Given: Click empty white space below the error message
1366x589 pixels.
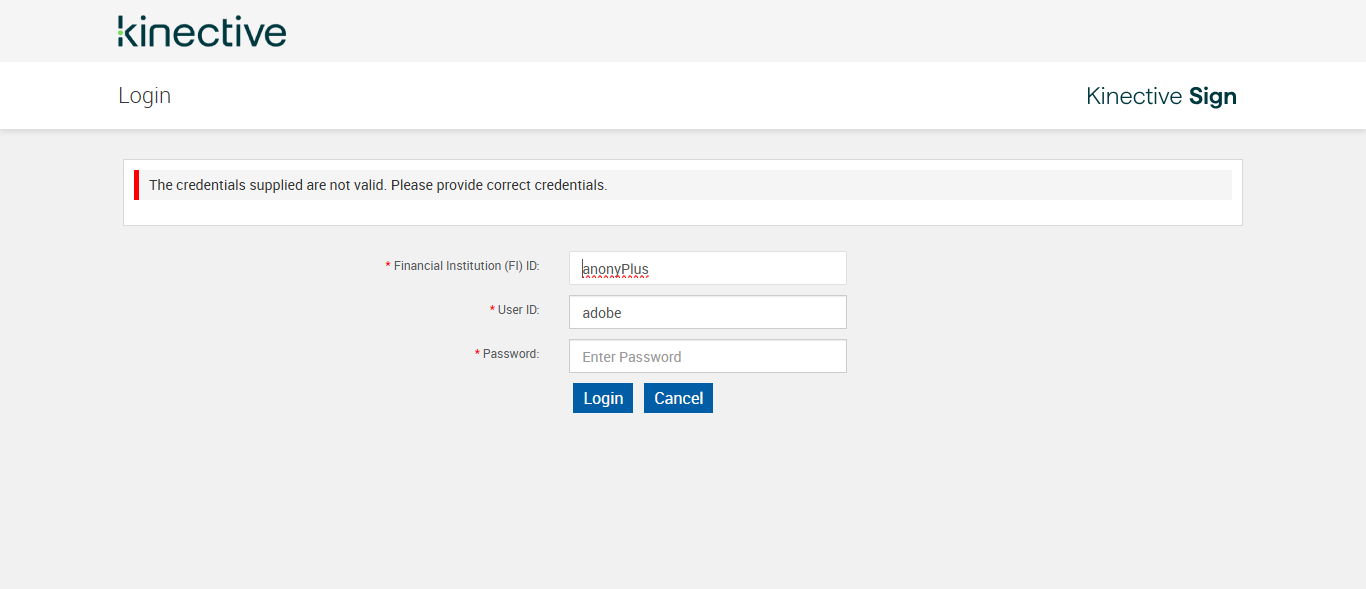Looking at the screenshot, I should click(682, 212).
